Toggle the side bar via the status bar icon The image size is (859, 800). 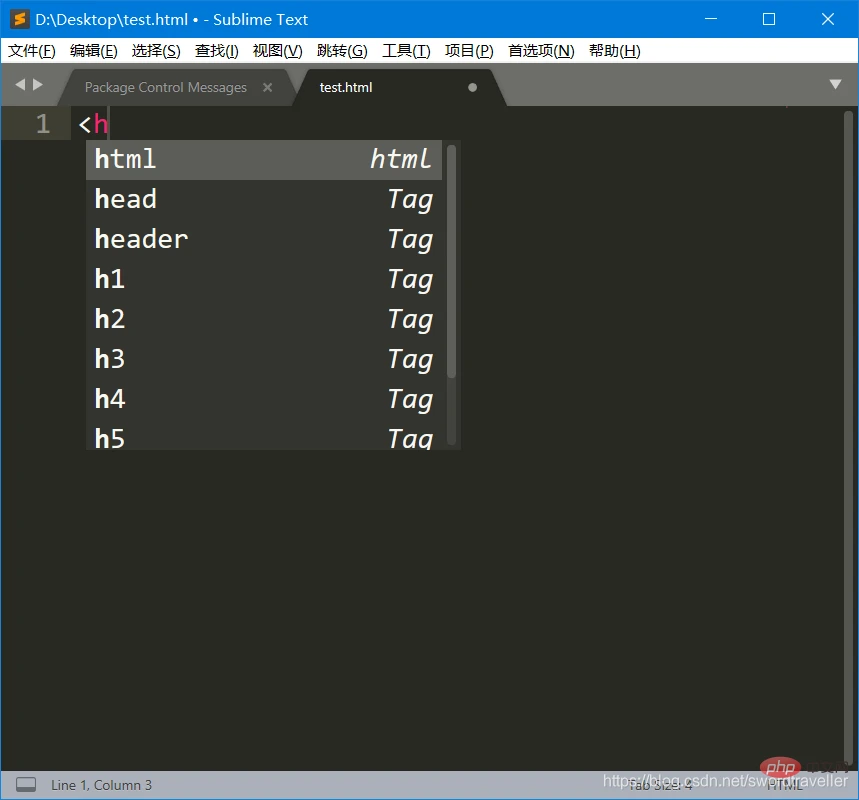26,785
